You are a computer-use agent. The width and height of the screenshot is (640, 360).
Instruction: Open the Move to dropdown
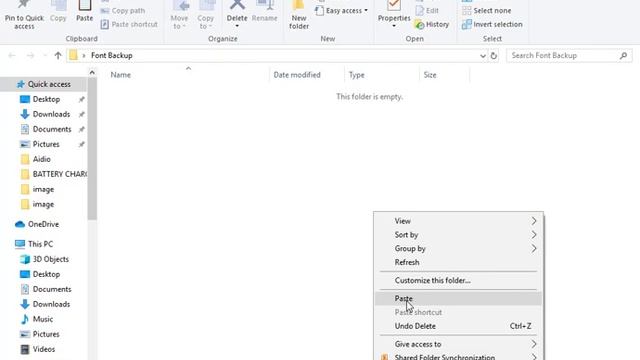179,16
